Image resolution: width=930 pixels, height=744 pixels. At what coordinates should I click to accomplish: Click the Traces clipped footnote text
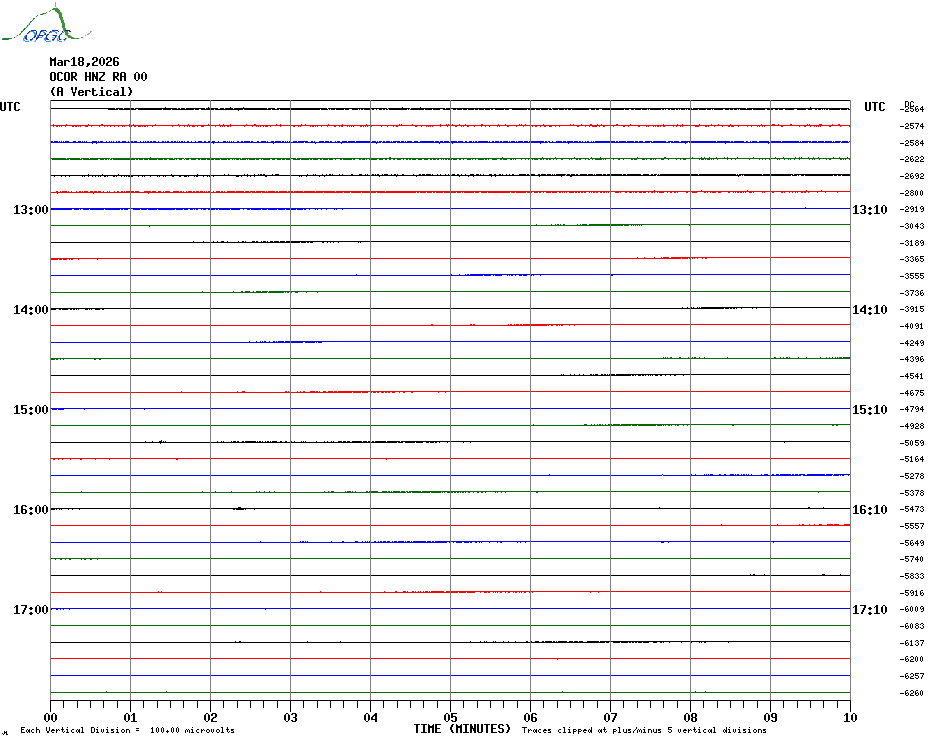click(x=643, y=731)
